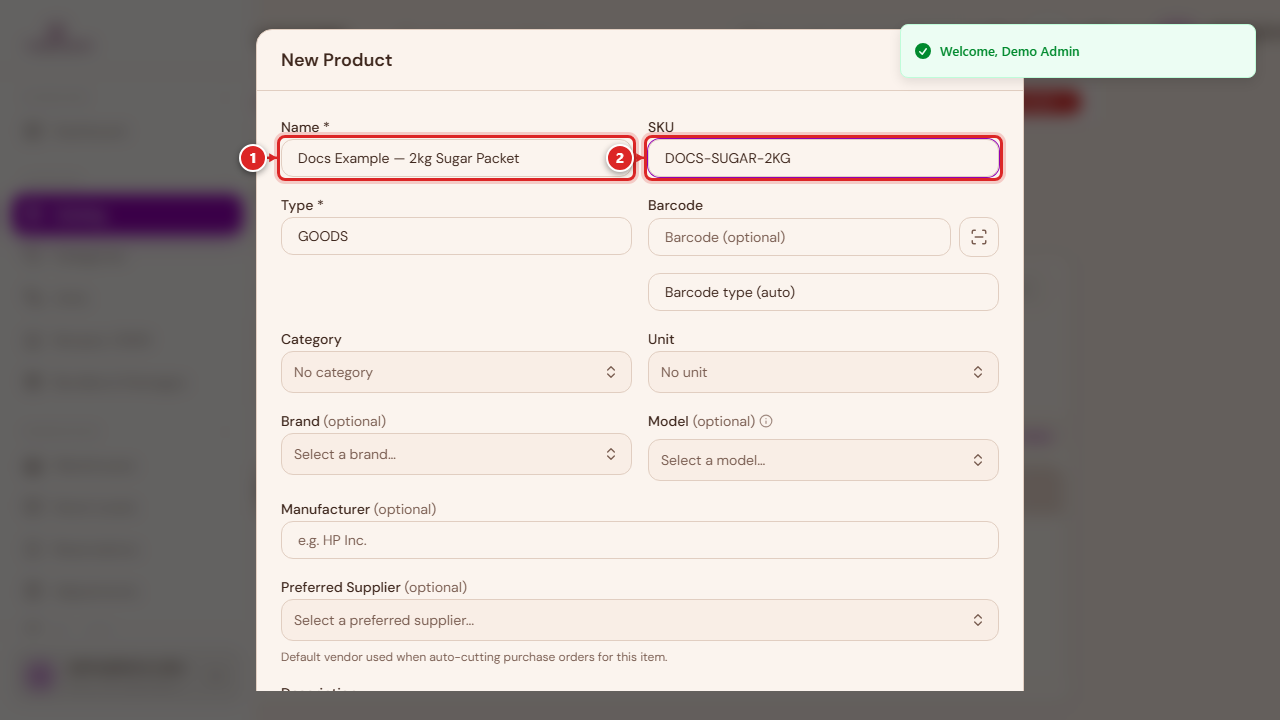This screenshot has width=1280, height=720.
Task: Open the Brand select dropdown
Action: (456, 454)
